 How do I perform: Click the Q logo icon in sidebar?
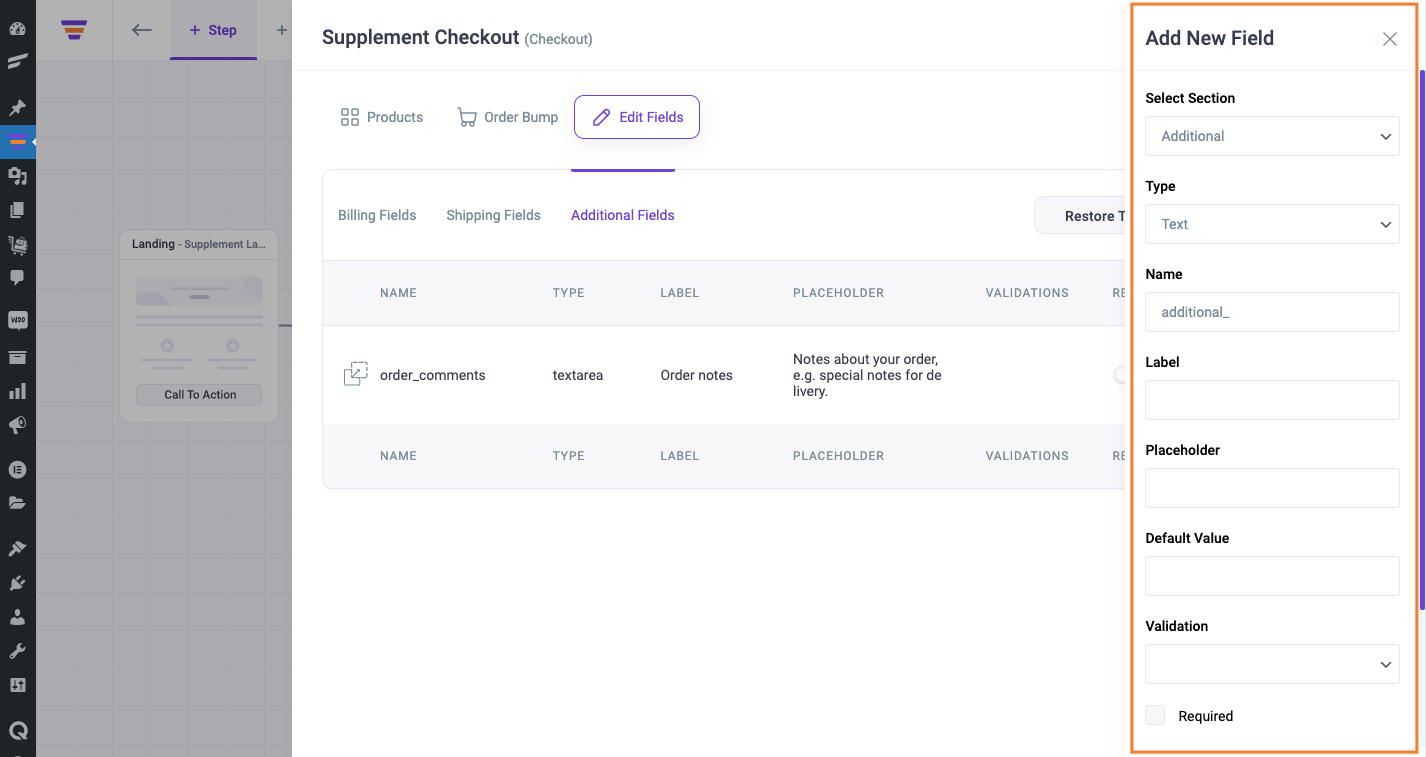coord(17,730)
